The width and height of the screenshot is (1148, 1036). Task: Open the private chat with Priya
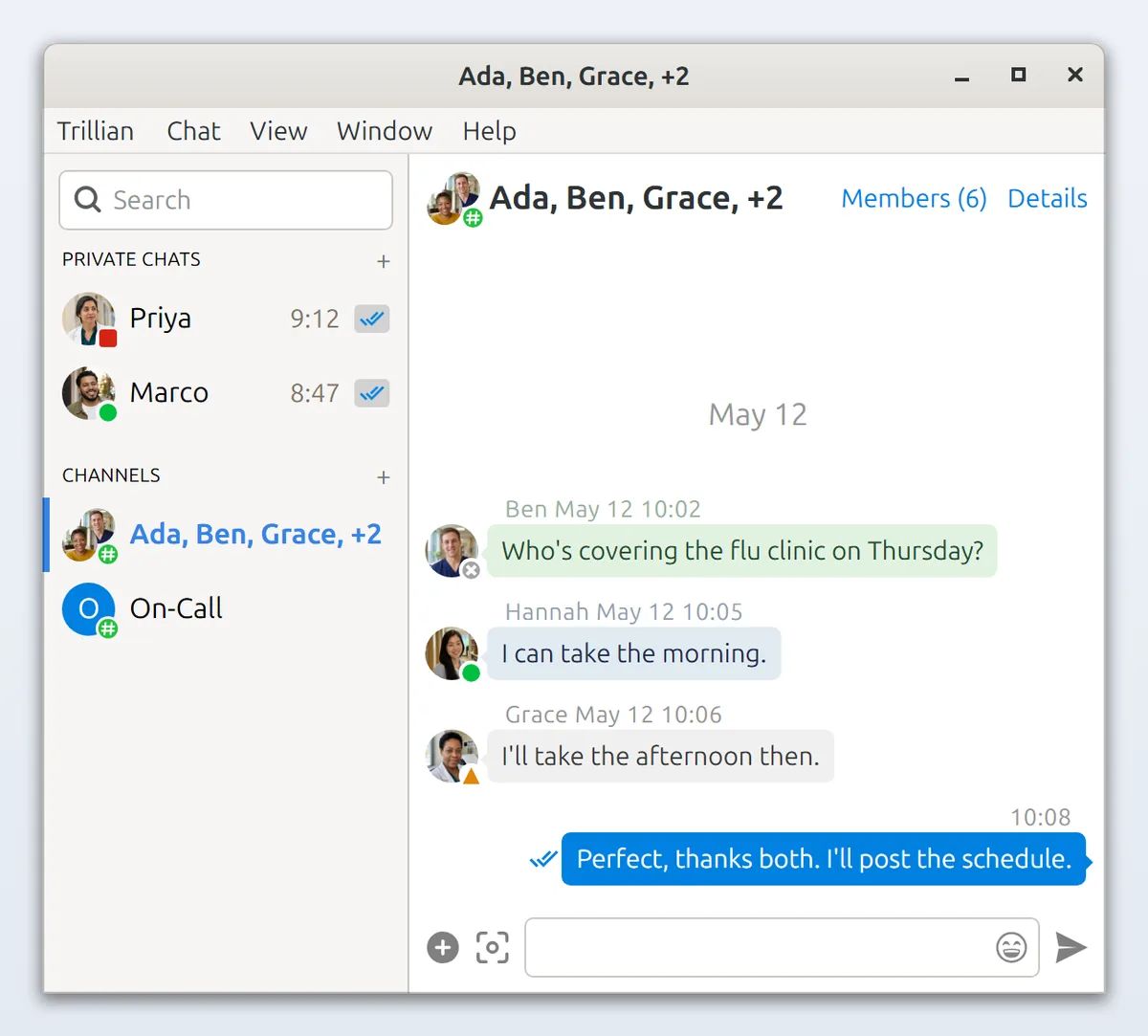pyautogui.click(x=226, y=319)
